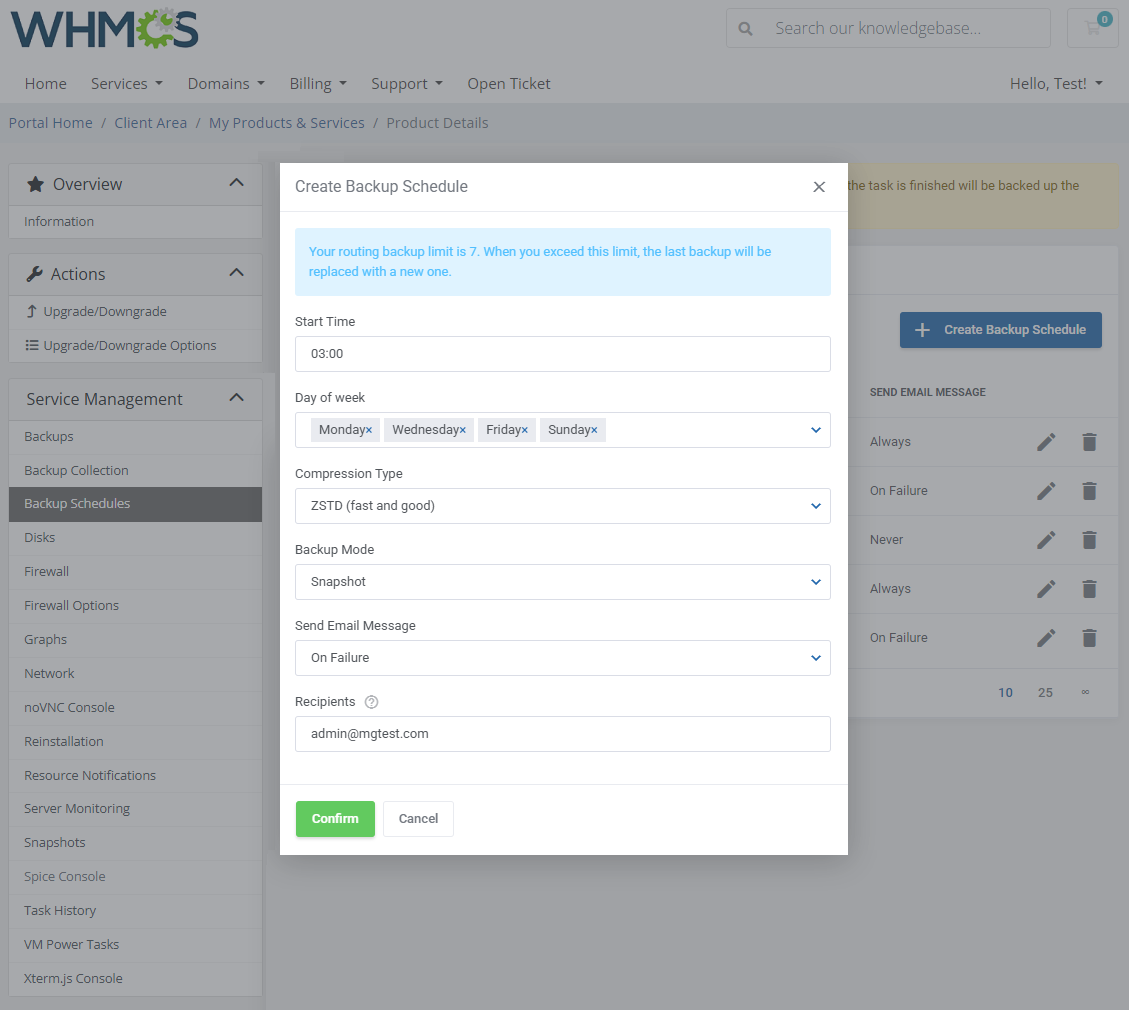1129x1010 pixels.
Task: Show 25 entries per page
Action: pyautogui.click(x=1045, y=693)
